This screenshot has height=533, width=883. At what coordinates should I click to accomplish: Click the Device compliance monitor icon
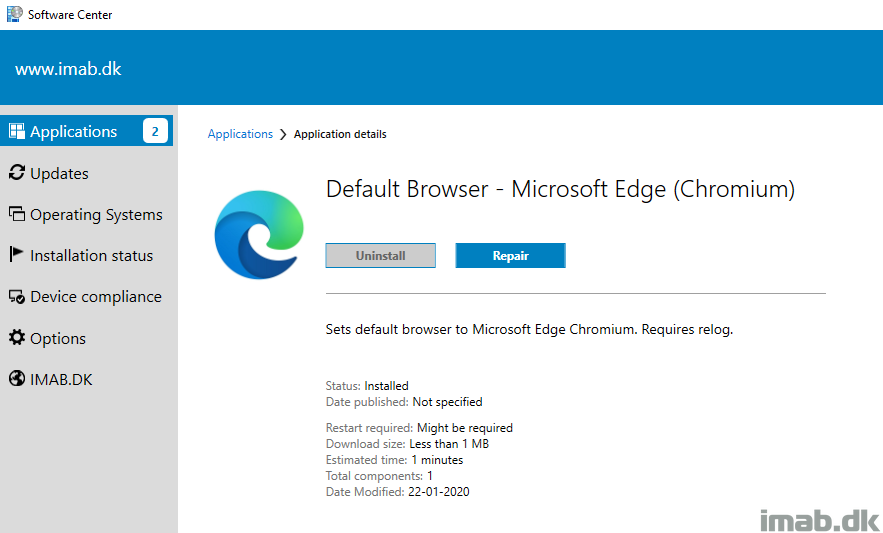(x=16, y=297)
